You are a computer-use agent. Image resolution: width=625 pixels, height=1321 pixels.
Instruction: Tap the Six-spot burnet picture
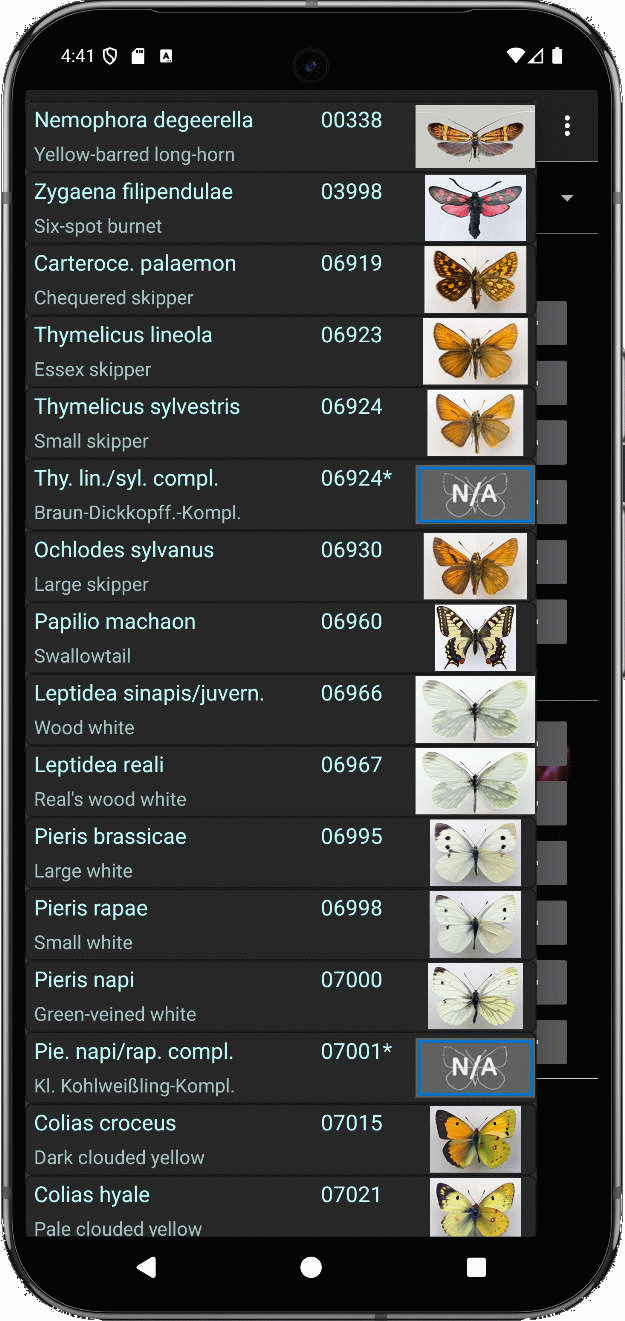[475, 208]
